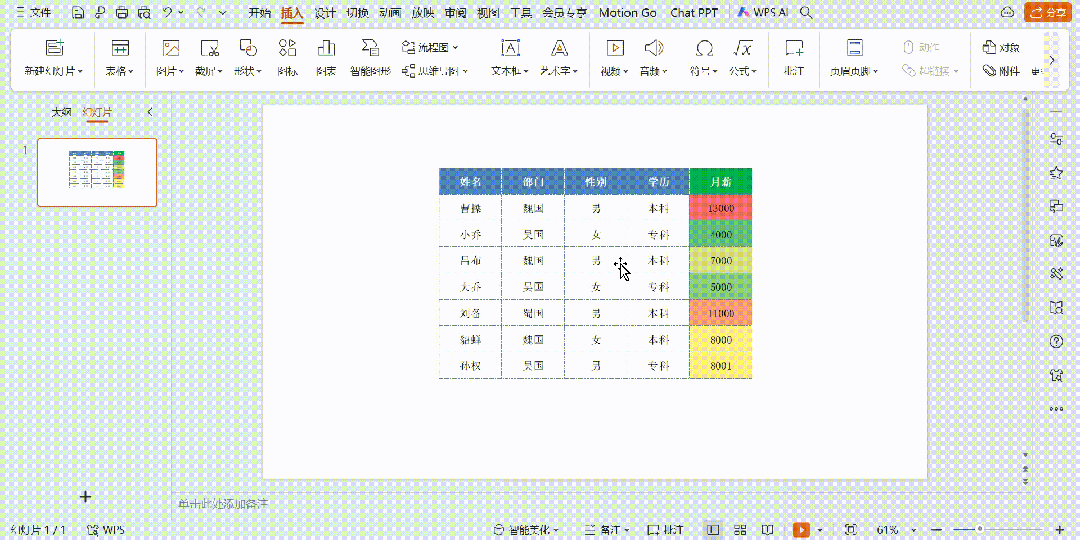Switch to the 动画 ribbon tab
The width and height of the screenshot is (1080, 540).
click(x=390, y=12)
